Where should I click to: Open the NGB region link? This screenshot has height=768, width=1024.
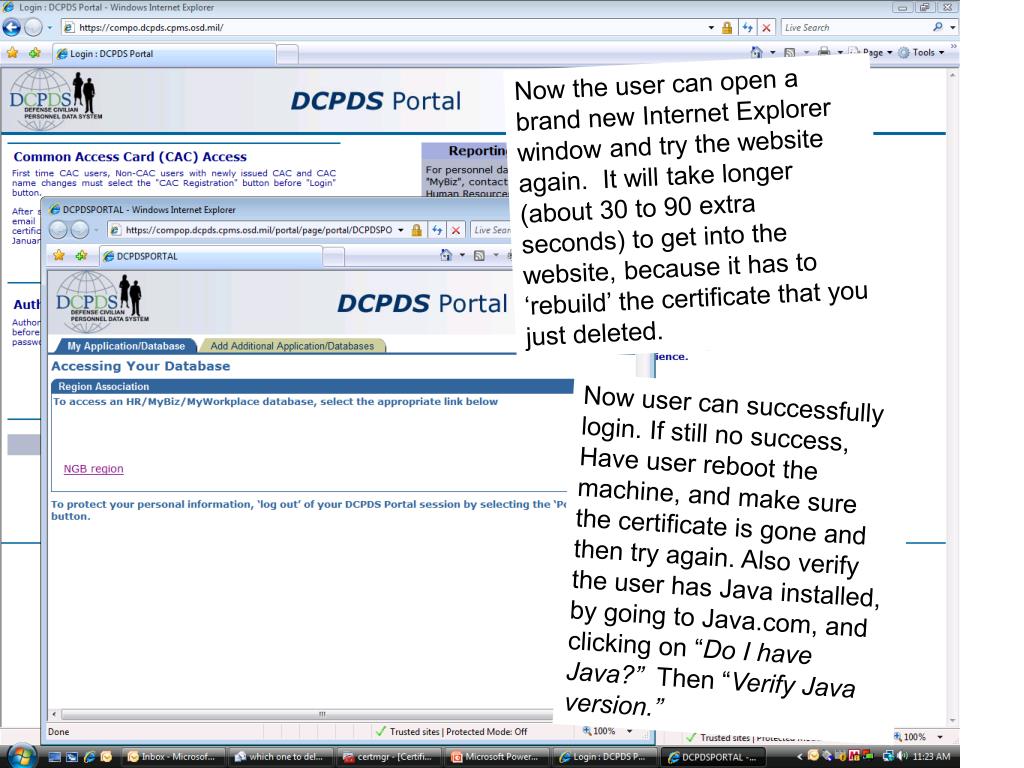pyautogui.click(x=93, y=468)
